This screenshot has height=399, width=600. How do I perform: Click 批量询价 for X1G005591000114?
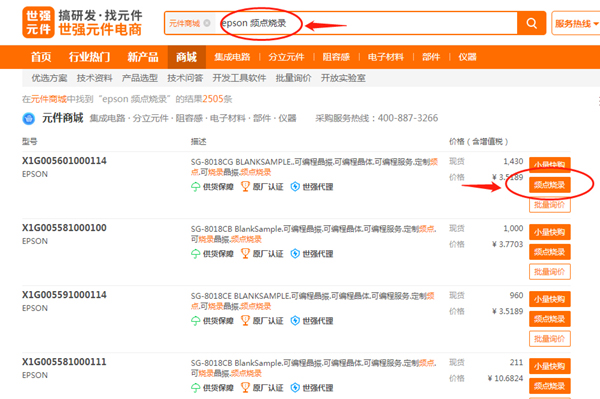coord(549,339)
